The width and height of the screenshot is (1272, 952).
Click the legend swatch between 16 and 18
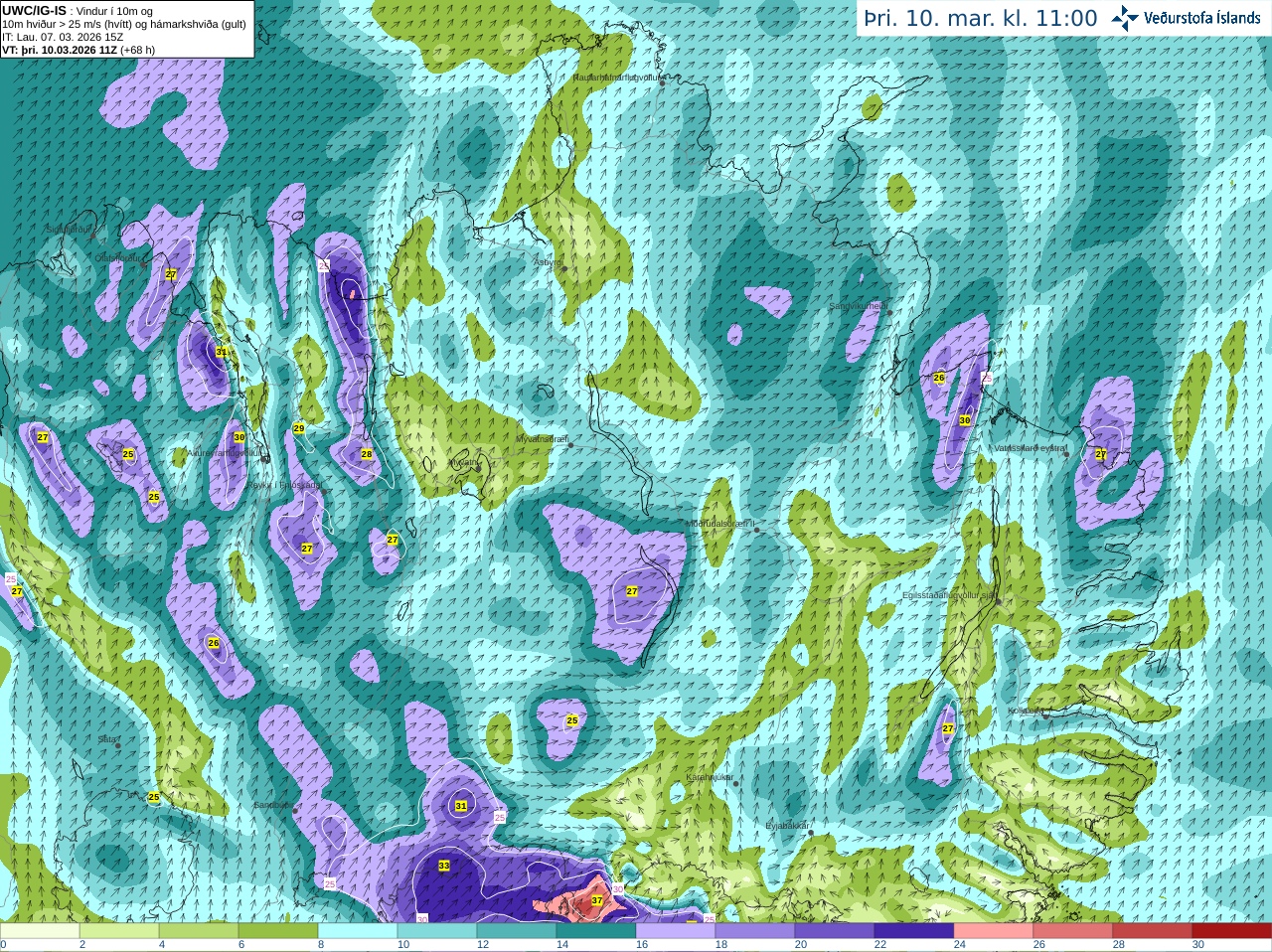676,931
